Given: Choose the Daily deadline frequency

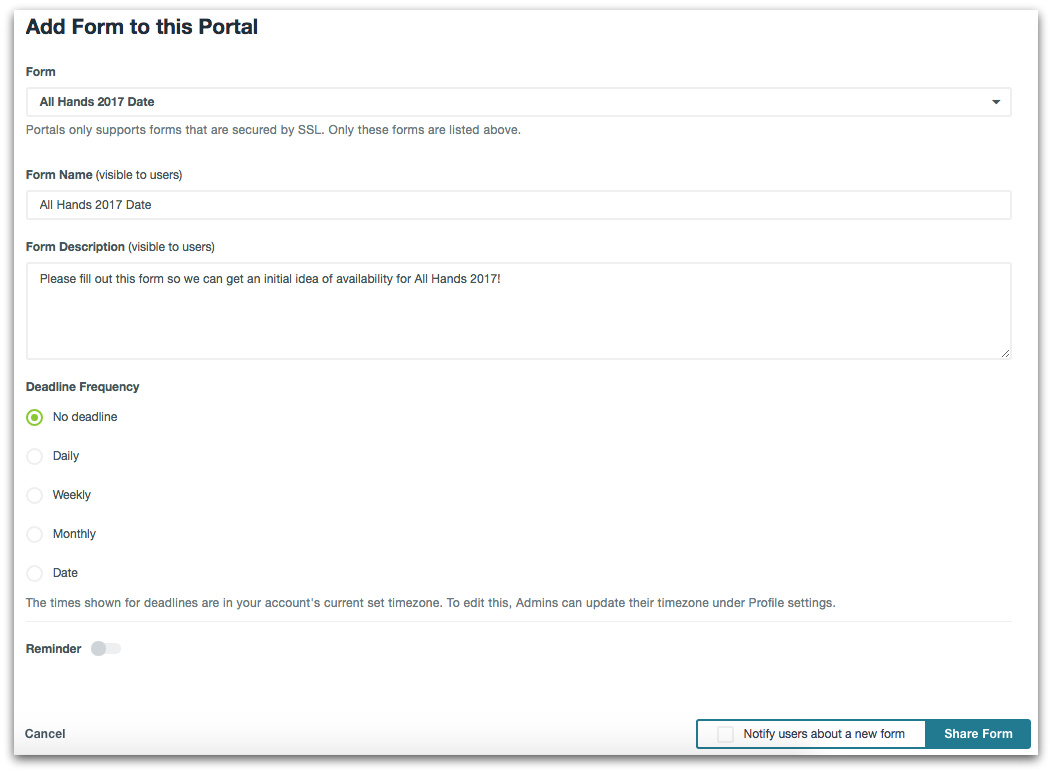Looking at the screenshot, I should point(35,457).
